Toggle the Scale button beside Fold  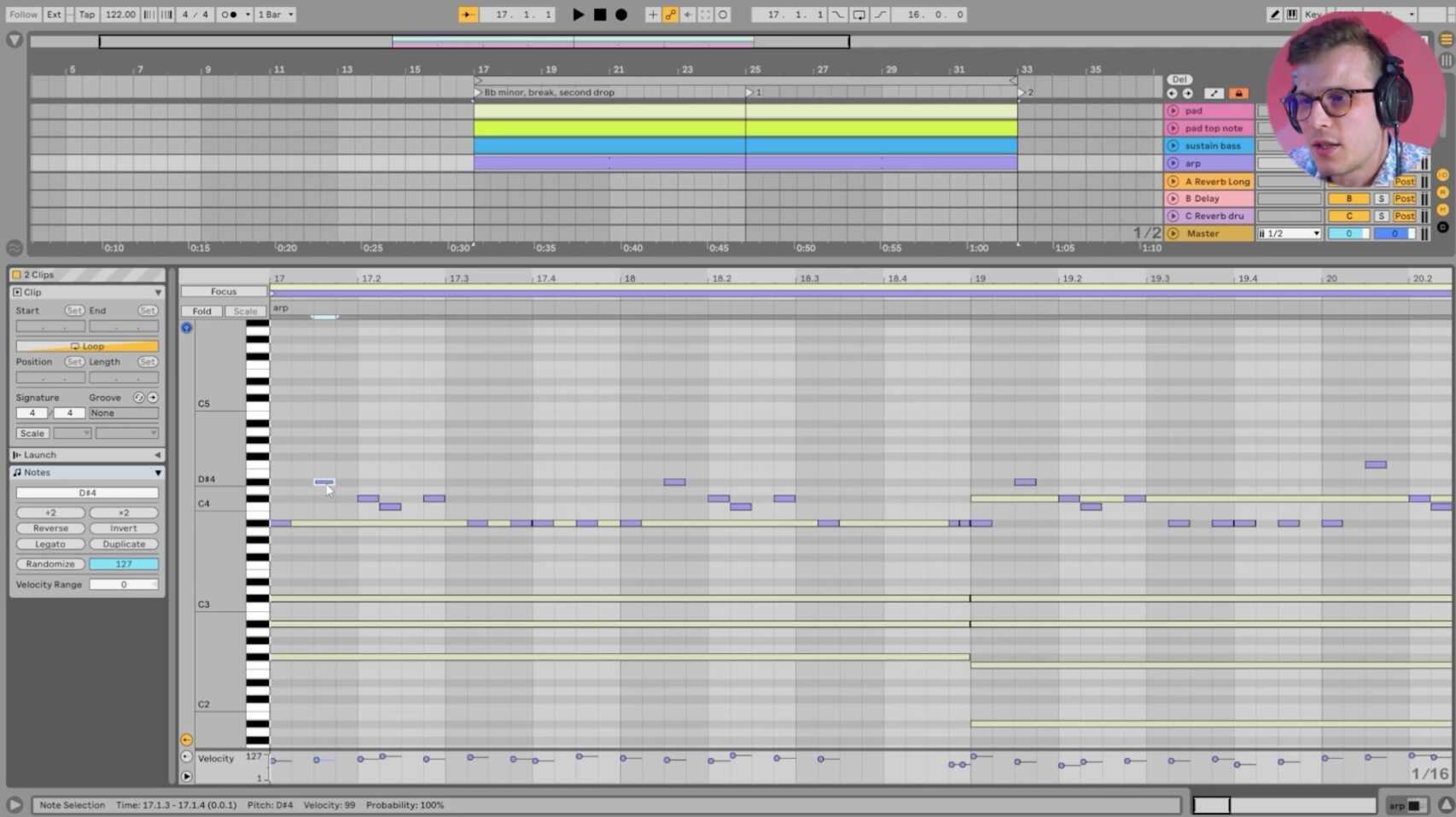[245, 312]
